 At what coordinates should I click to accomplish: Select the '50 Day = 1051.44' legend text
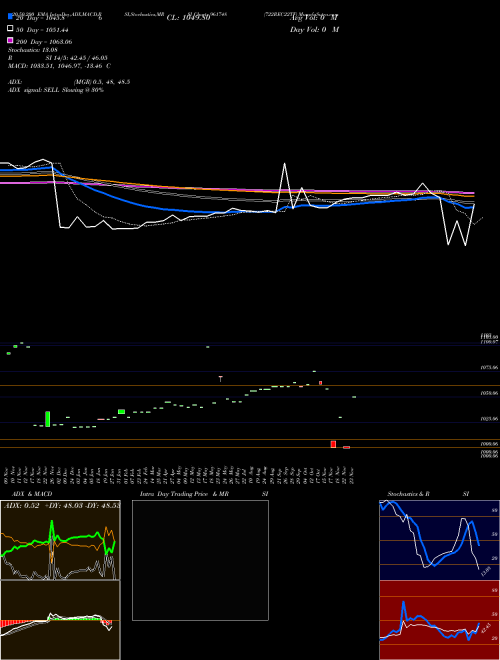pos(42,30)
